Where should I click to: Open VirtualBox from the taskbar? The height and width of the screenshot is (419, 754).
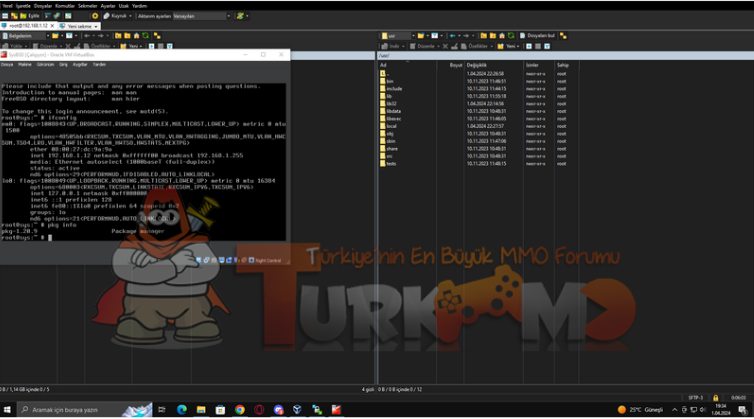pyautogui.click(x=297, y=410)
